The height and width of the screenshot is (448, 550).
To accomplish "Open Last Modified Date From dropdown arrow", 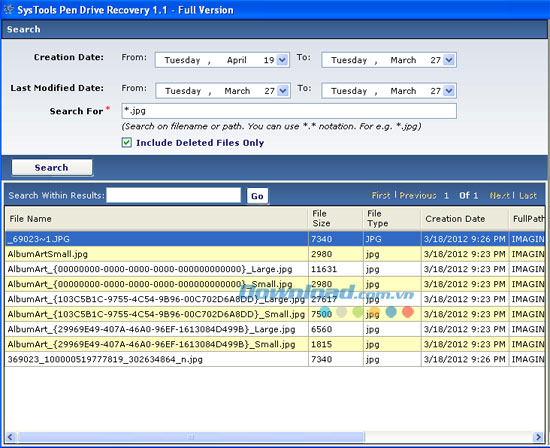I will (x=283, y=91).
